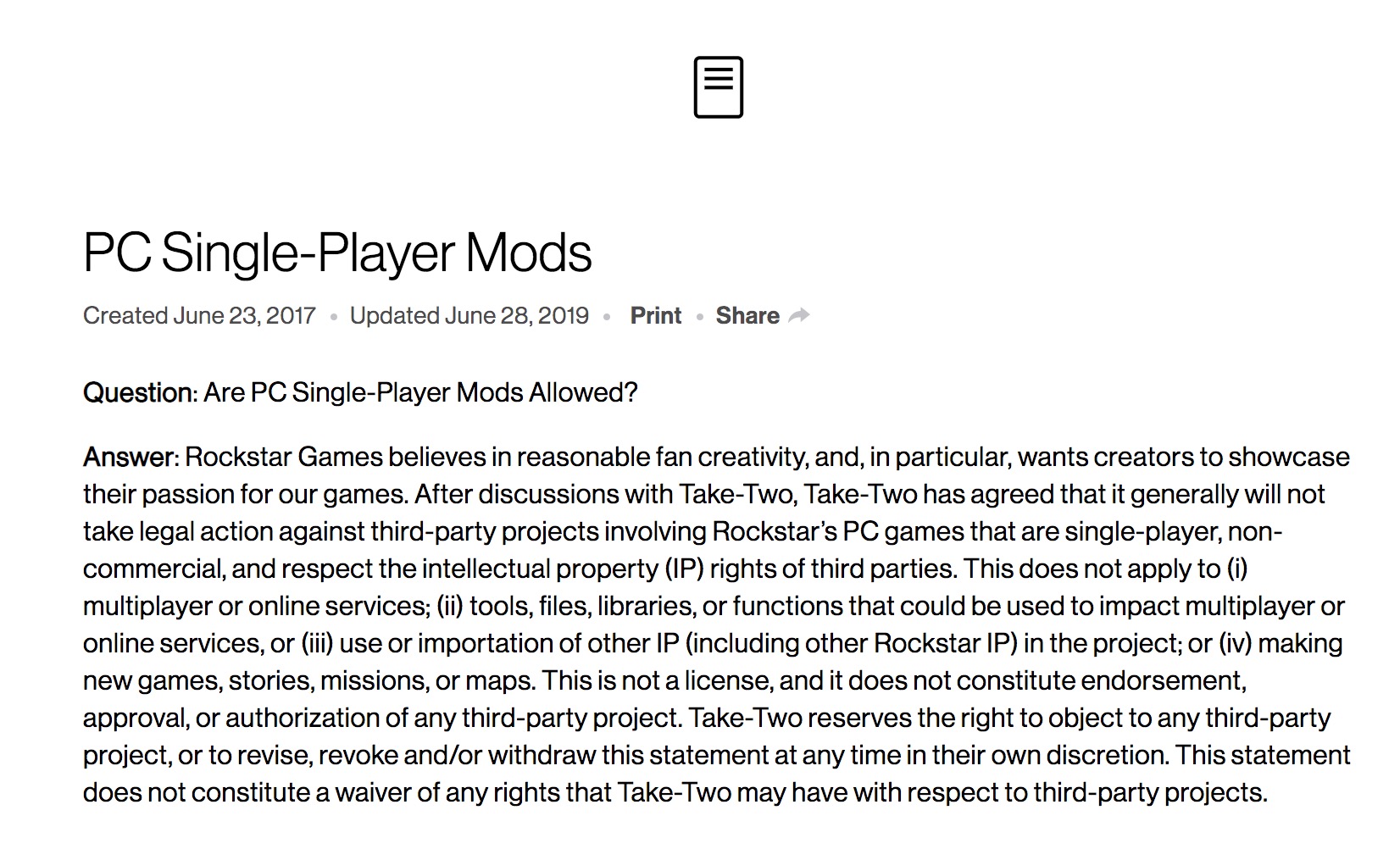Click the Print link
Image resolution: width=1400 pixels, height=849 pixels.
click(x=655, y=316)
